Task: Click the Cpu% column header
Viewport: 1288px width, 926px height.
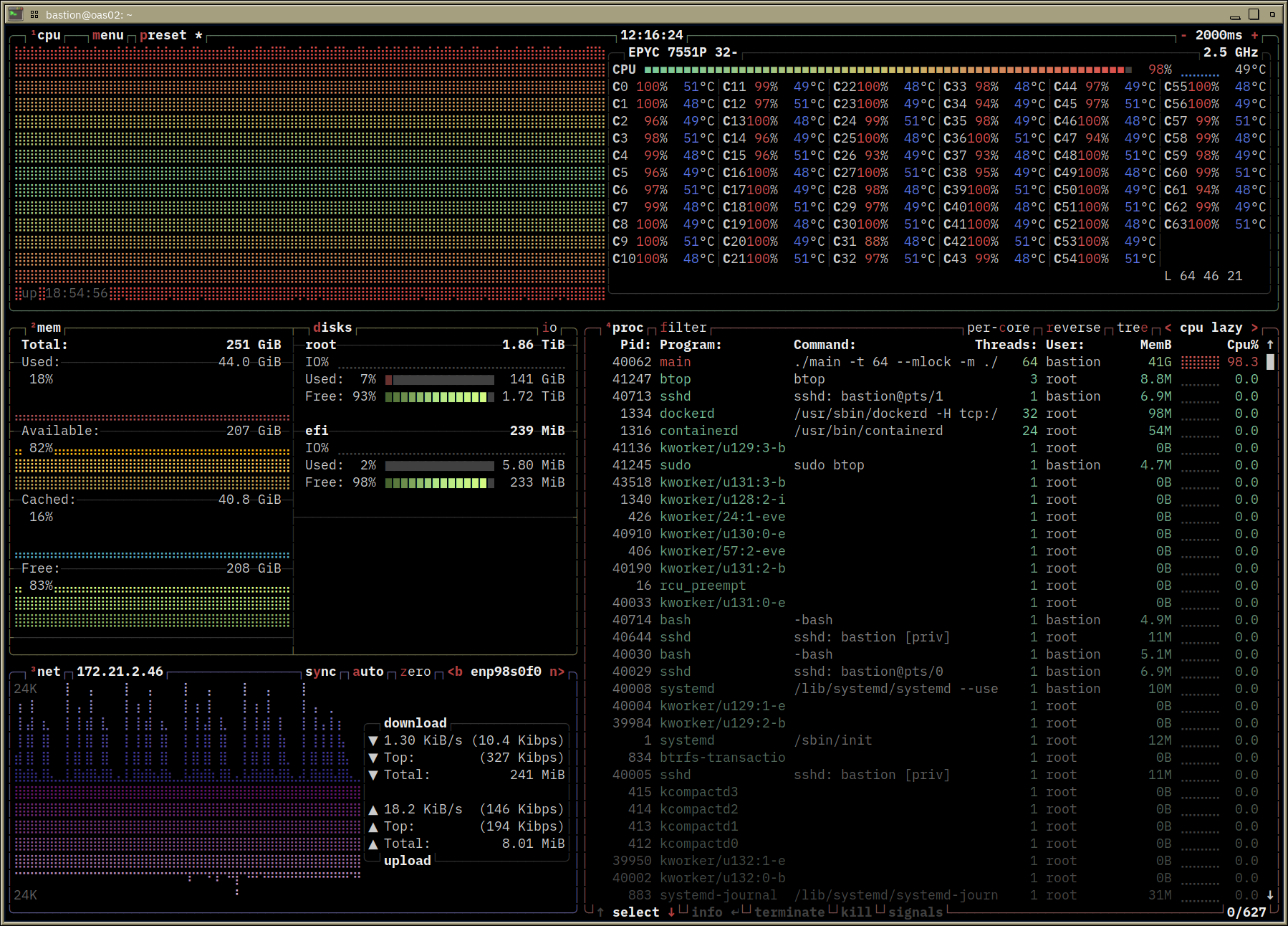Action: tap(1243, 345)
